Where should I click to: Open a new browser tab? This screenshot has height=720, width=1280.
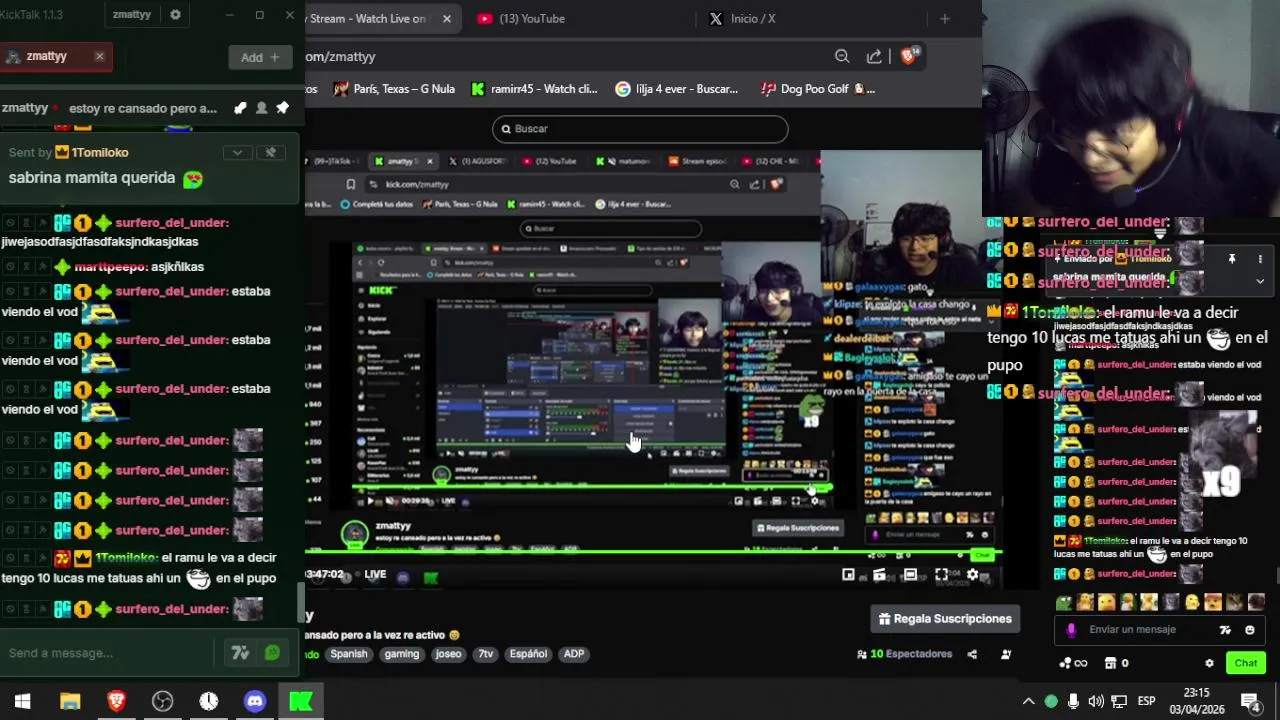pyautogui.click(x=944, y=18)
